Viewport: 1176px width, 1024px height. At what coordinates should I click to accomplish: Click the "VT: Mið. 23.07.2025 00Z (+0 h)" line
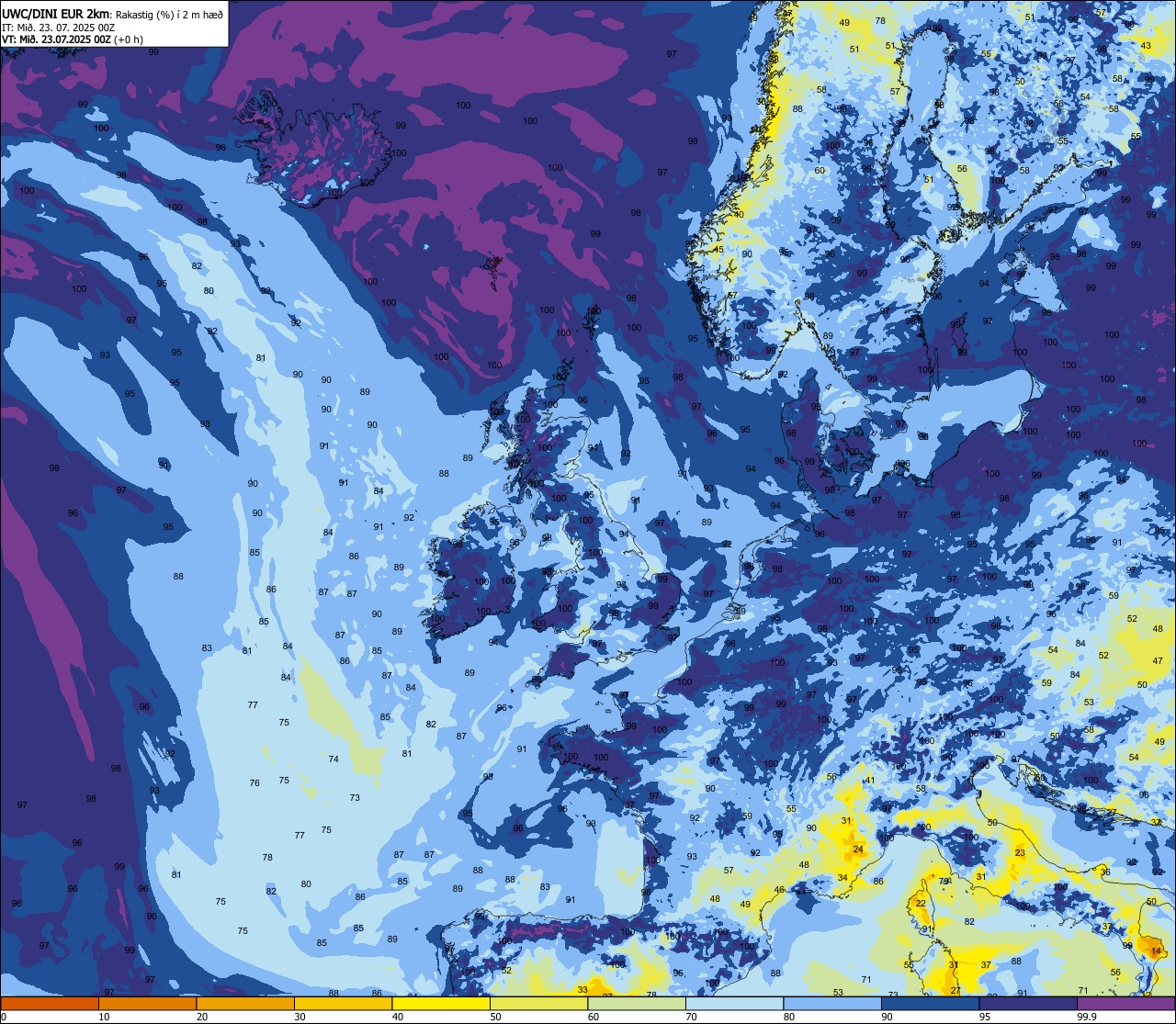(73, 39)
